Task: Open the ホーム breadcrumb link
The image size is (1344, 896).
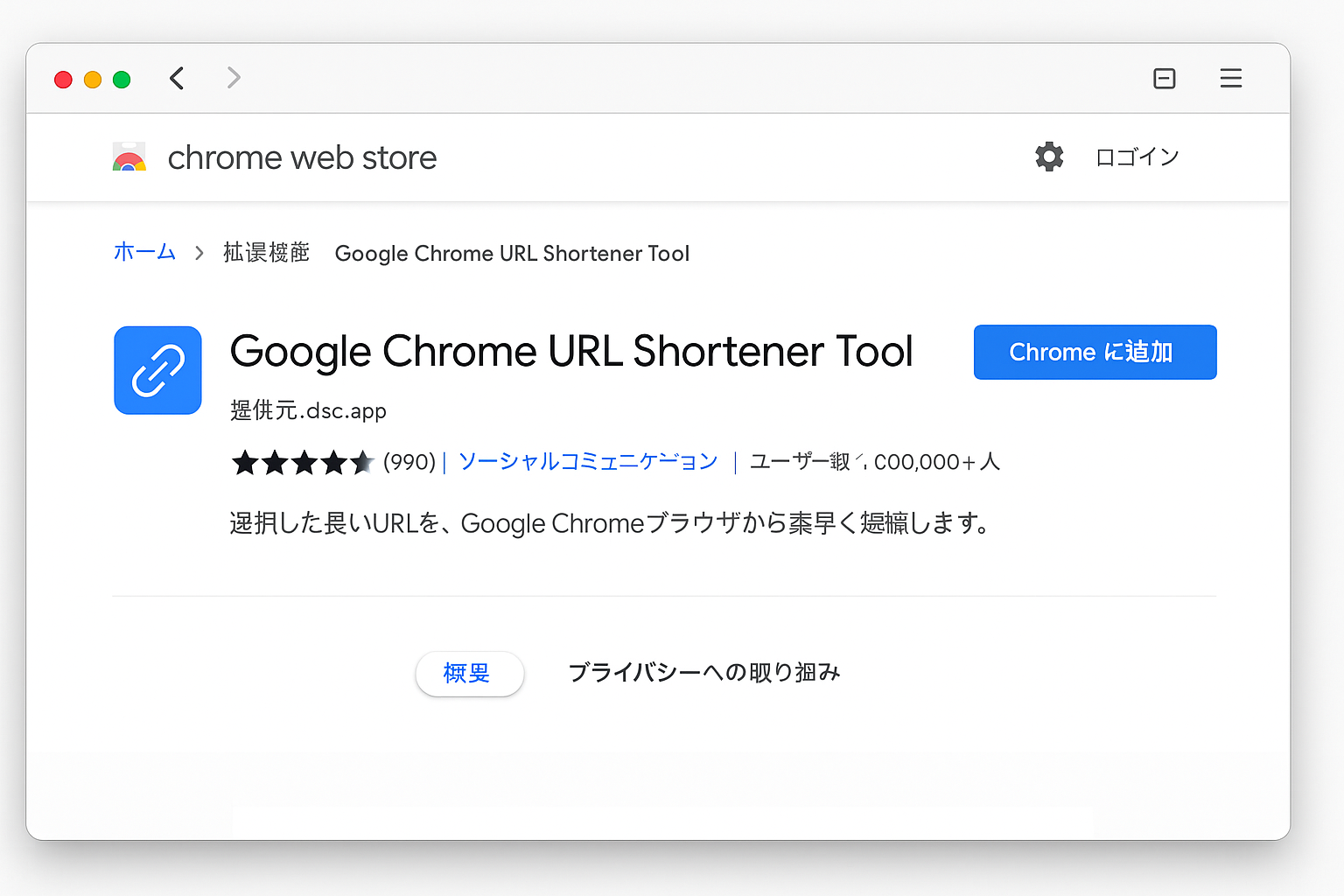Action: point(144,252)
